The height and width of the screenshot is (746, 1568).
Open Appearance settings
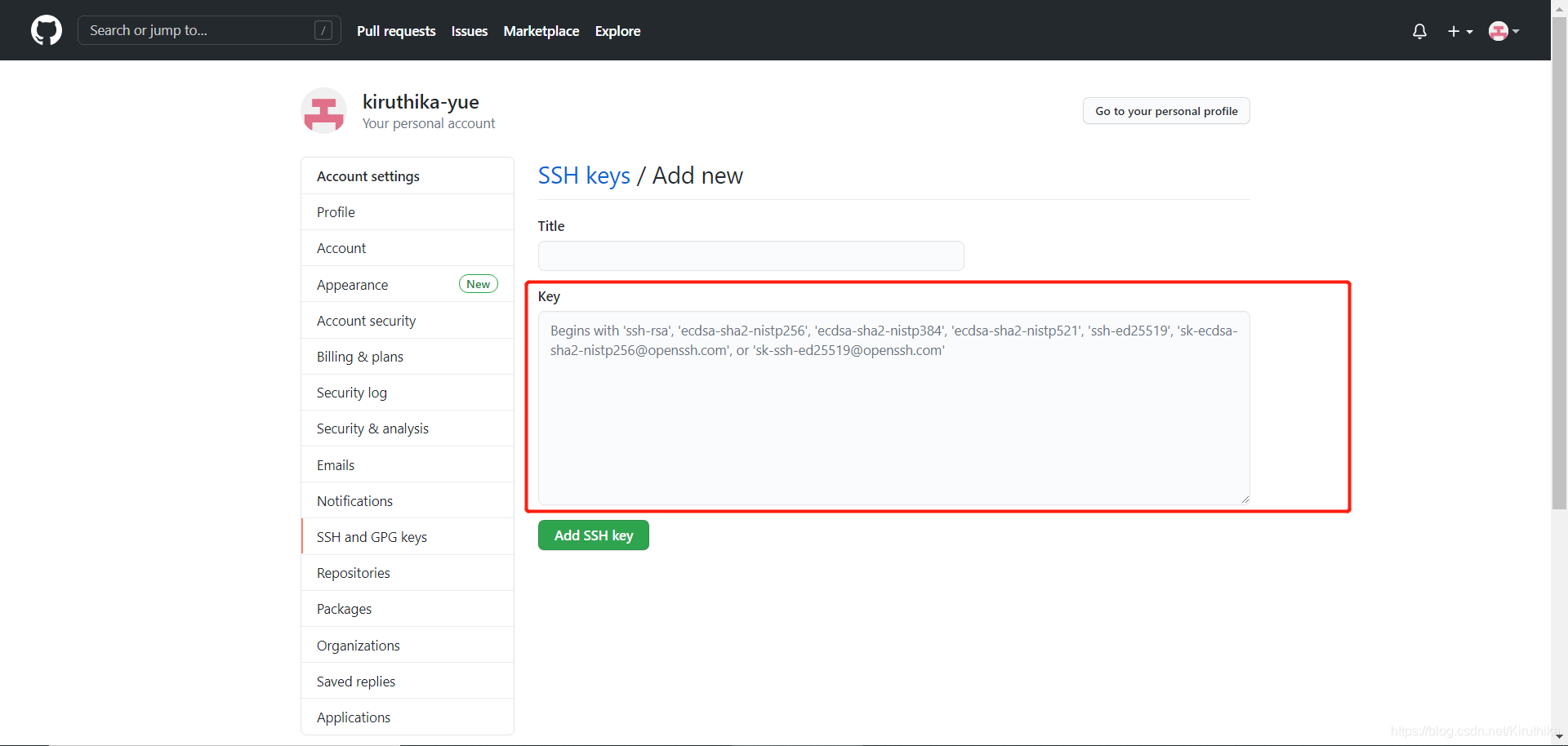[x=408, y=284]
